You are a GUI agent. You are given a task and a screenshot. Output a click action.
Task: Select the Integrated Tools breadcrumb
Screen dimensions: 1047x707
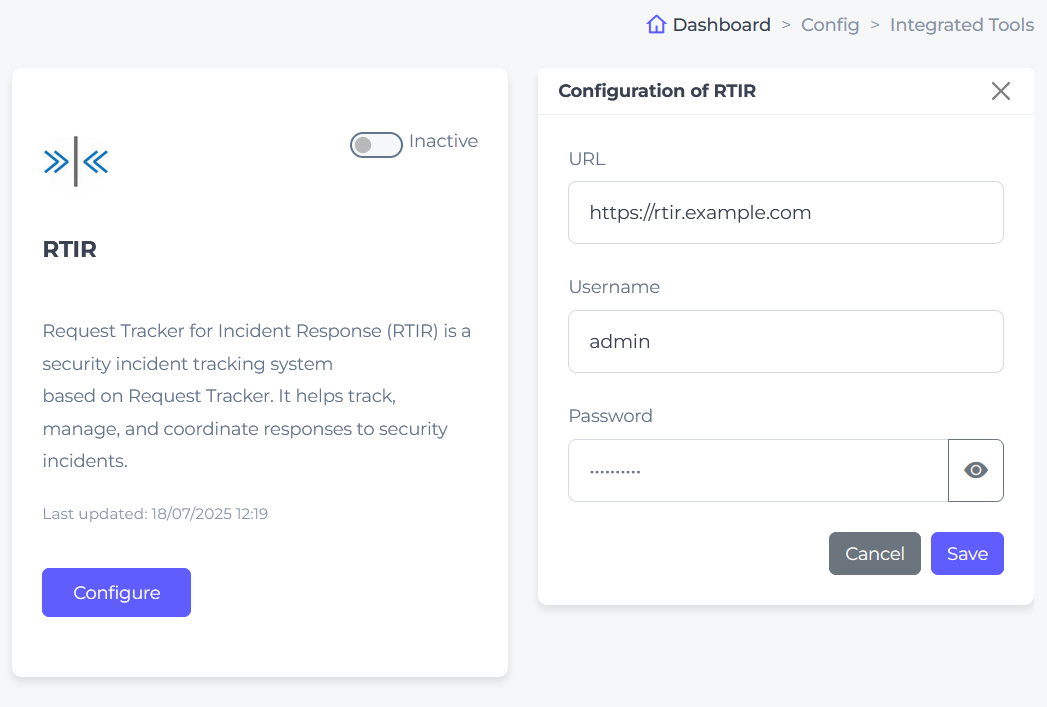(x=962, y=25)
